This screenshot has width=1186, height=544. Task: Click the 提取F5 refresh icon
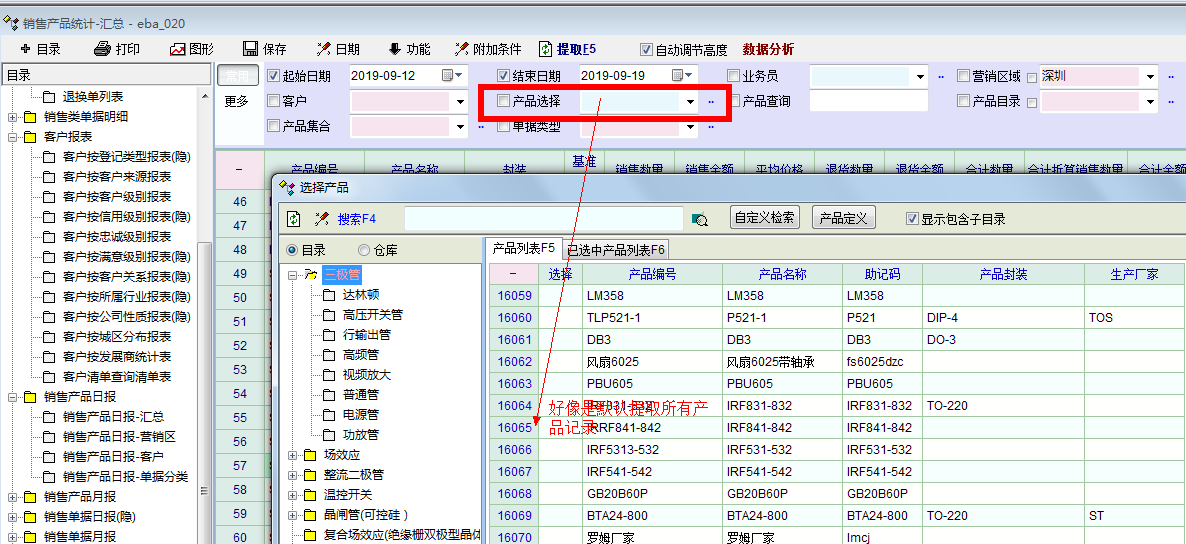546,49
